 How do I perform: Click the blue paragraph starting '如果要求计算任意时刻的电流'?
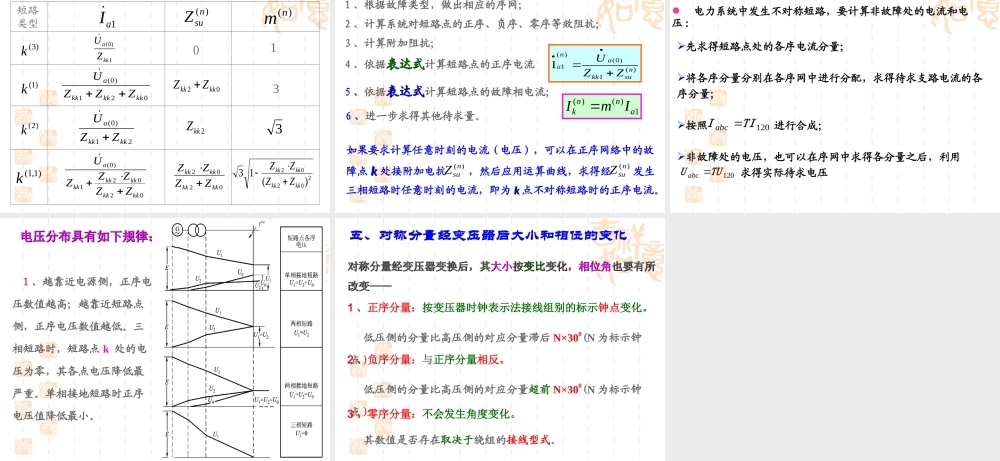(501, 170)
